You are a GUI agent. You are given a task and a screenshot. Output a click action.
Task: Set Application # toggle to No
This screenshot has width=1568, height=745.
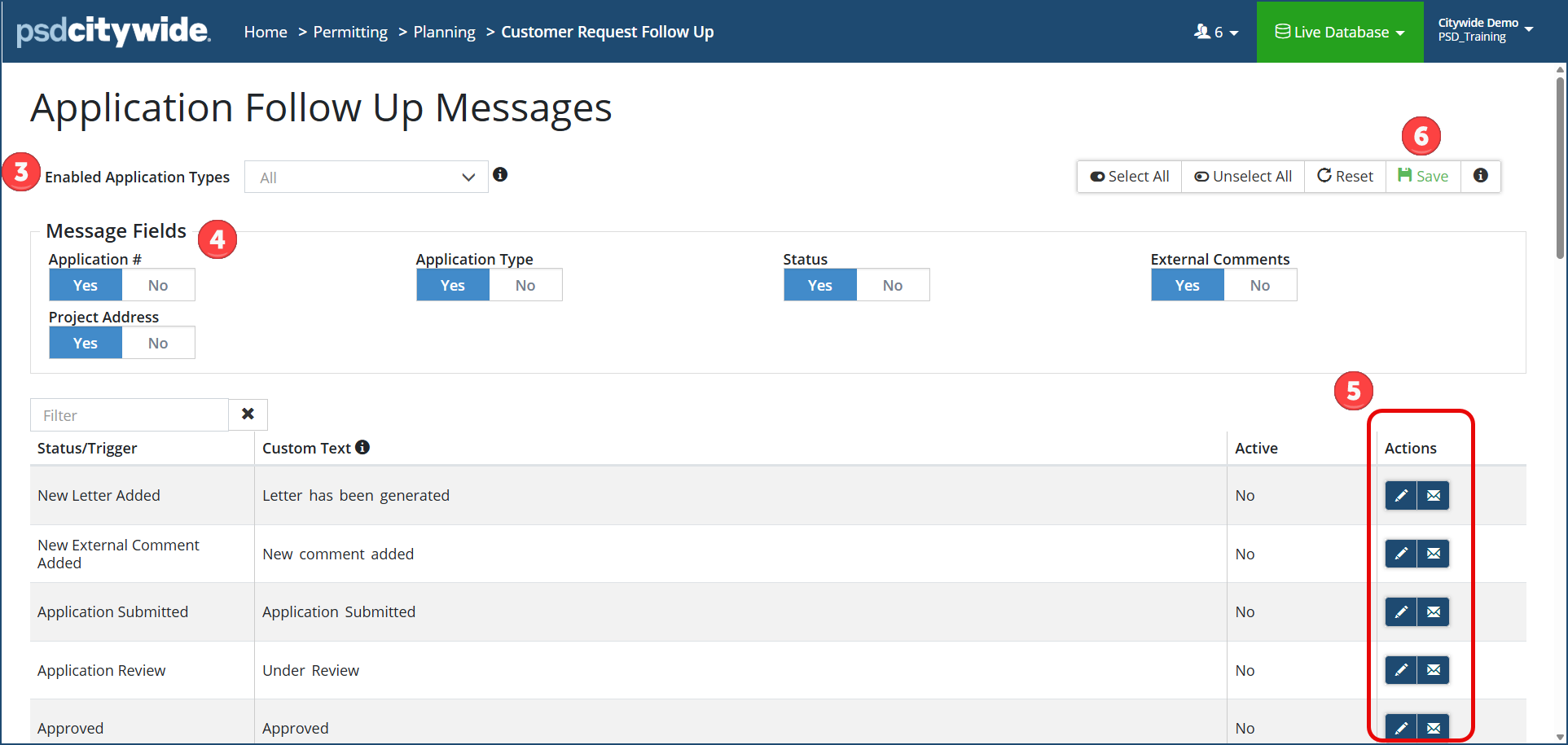tap(158, 285)
